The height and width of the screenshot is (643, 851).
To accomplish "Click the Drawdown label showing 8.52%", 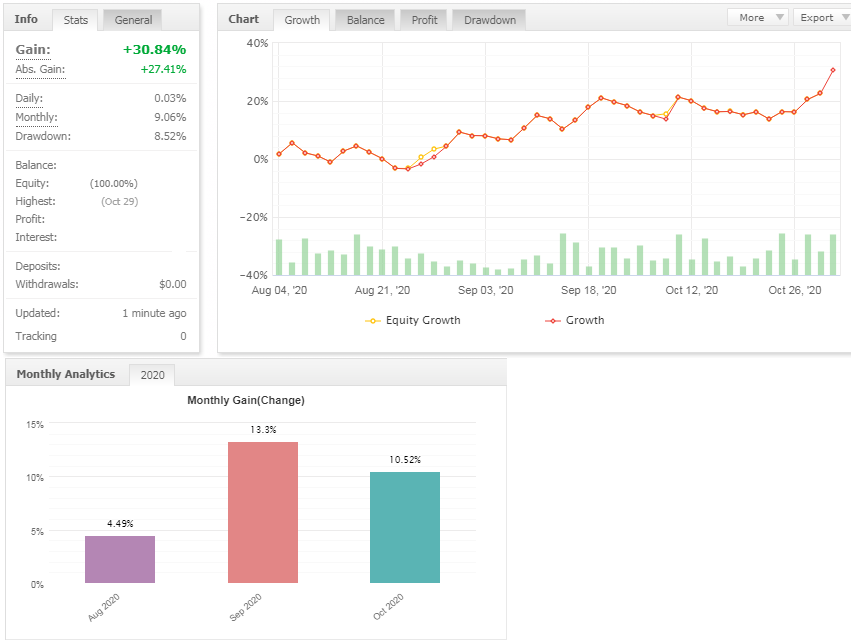I will click(43, 136).
